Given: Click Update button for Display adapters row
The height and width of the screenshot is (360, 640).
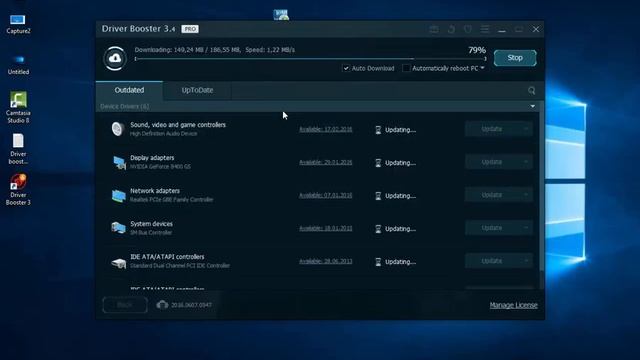Looking at the screenshot, I should (x=492, y=162).
